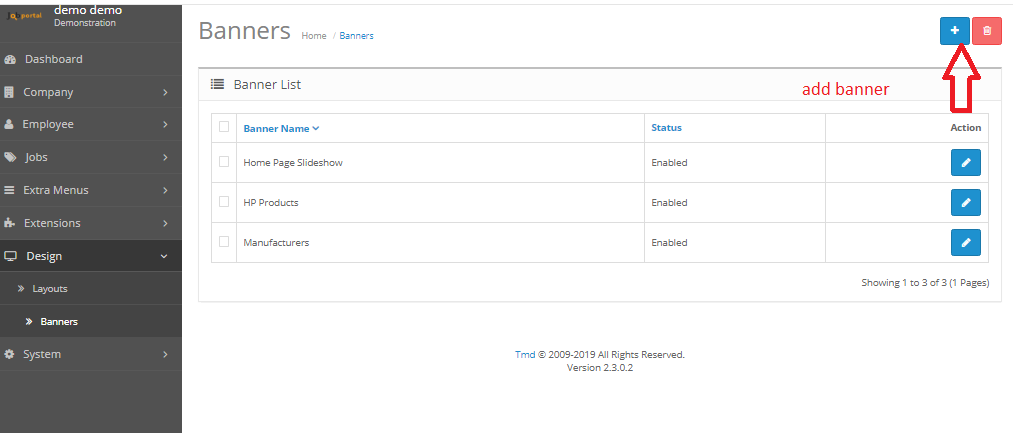Tick the HP Products checkbox
Screen dimensions: 1013x433
pyautogui.click(x=224, y=202)
